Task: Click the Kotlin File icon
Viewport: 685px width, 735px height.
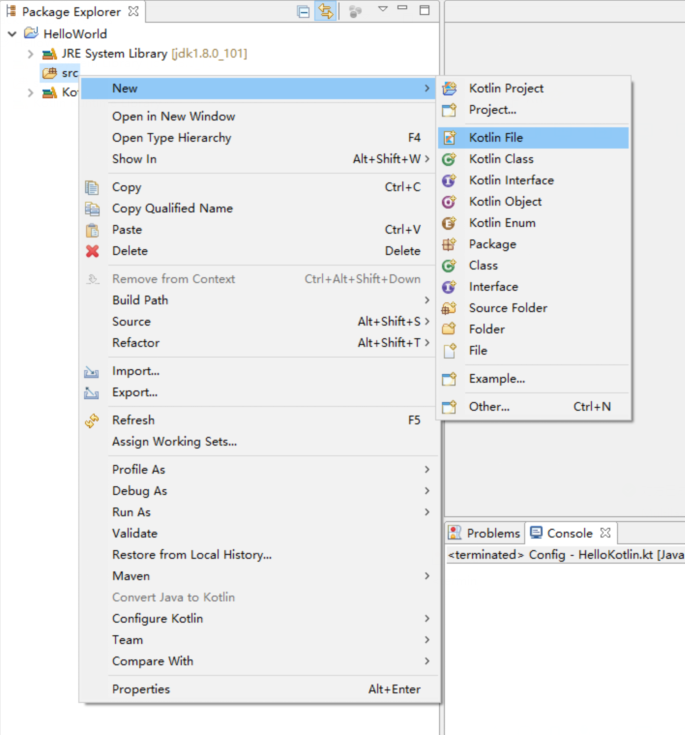Action: click(449, 138)
